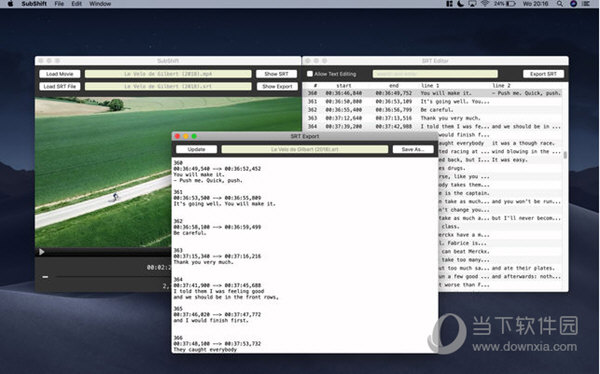Click the battery status icon
Screen dimensions: 600x374
511,4
